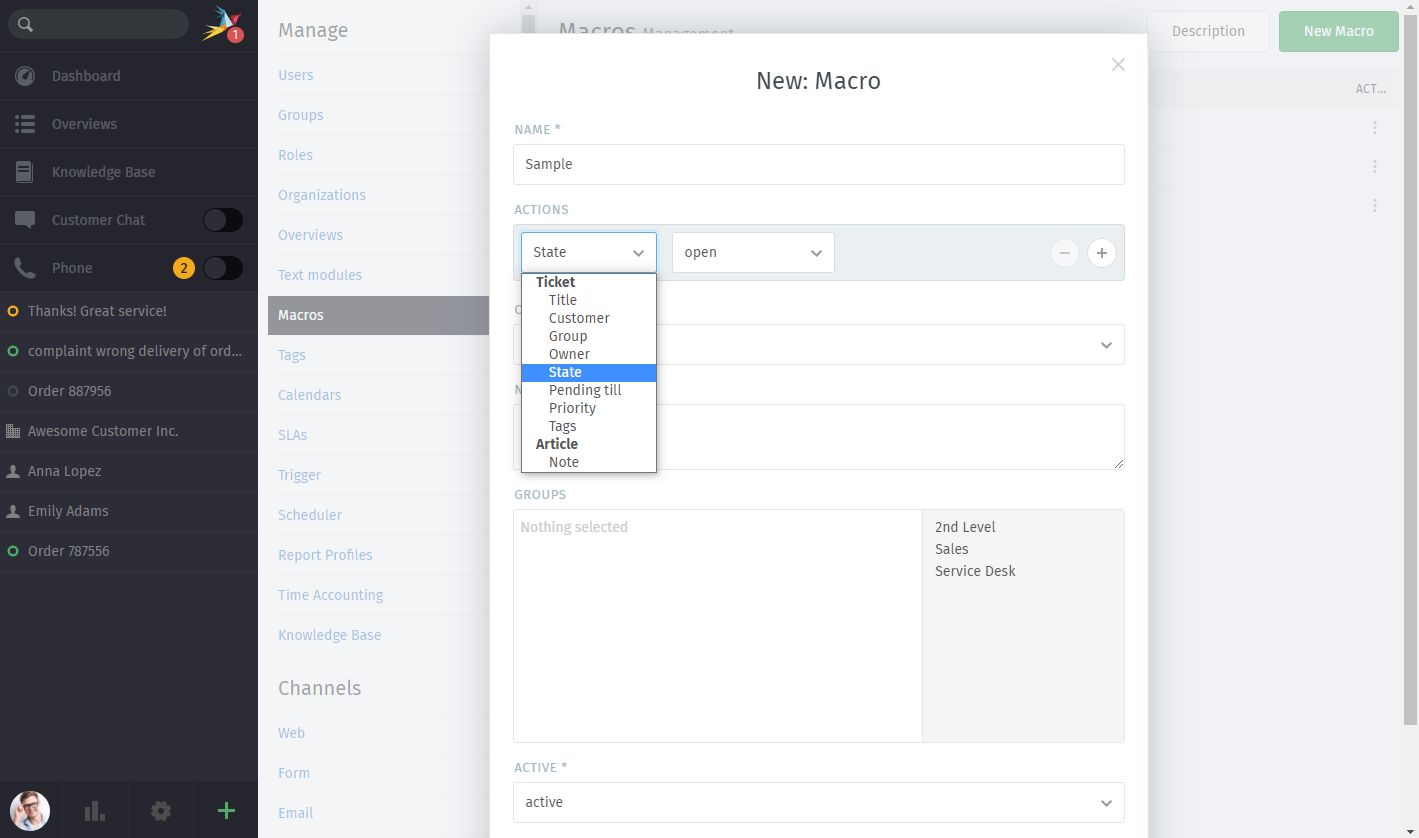Viewport: 1419px width, 838px height.
Task: Open Calendars in Manage menu
Action: click(310, 395)
